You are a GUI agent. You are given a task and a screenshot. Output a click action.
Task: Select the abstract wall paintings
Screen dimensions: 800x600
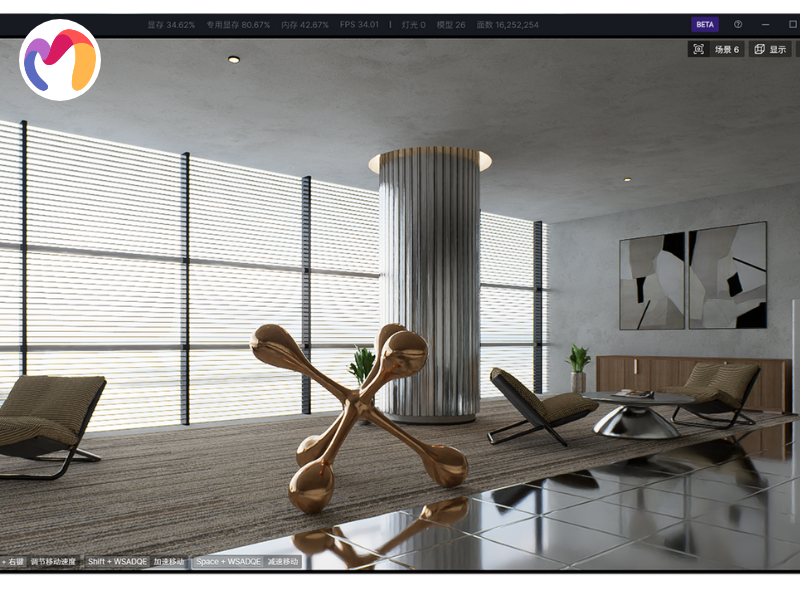point(692,276)
